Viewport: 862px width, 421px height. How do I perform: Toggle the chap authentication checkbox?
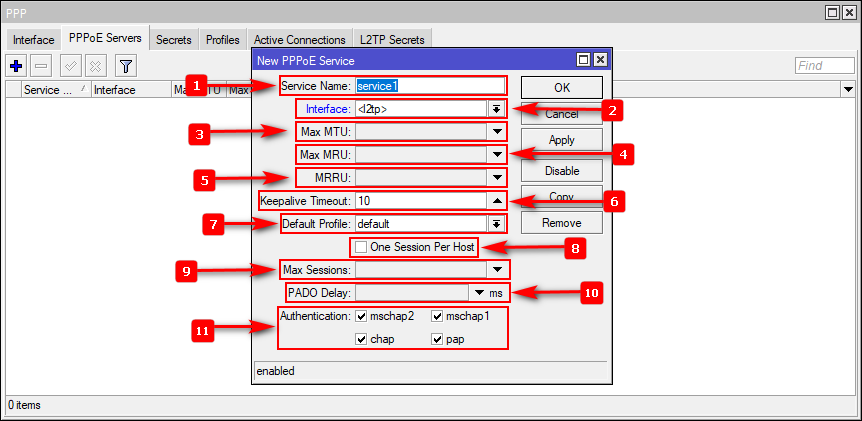tap(361, 340)
